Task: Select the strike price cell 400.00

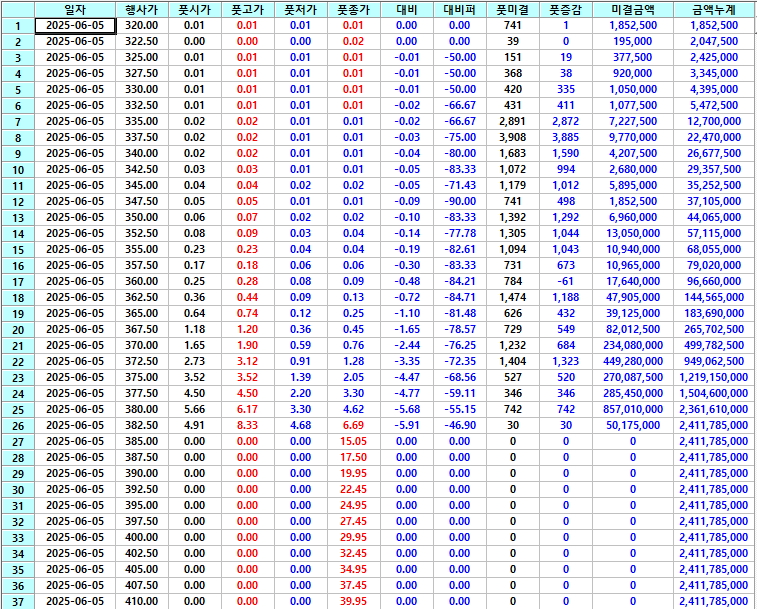Action: pos(141,537)
